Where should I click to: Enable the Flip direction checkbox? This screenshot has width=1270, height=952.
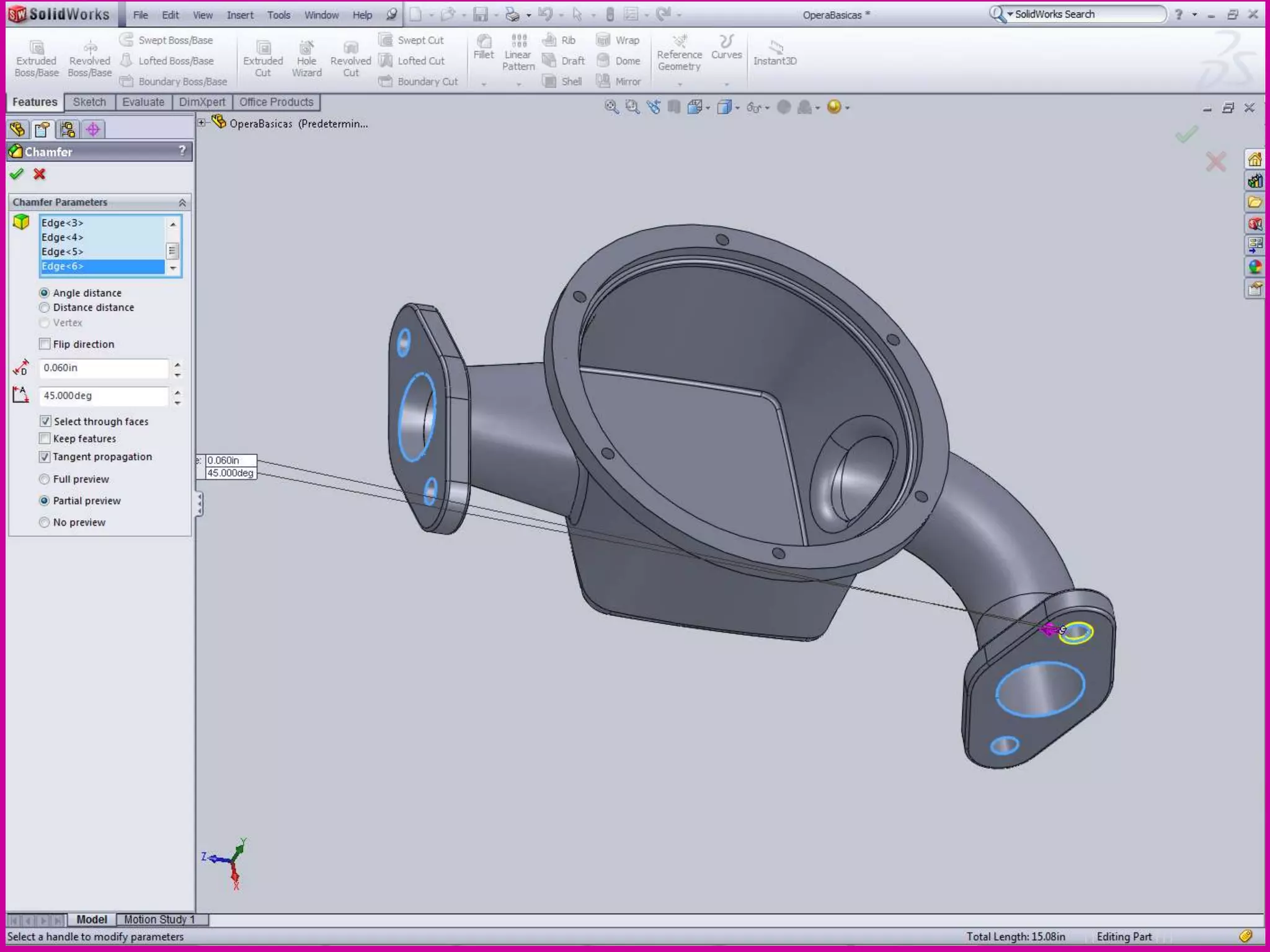click(45, 344)
